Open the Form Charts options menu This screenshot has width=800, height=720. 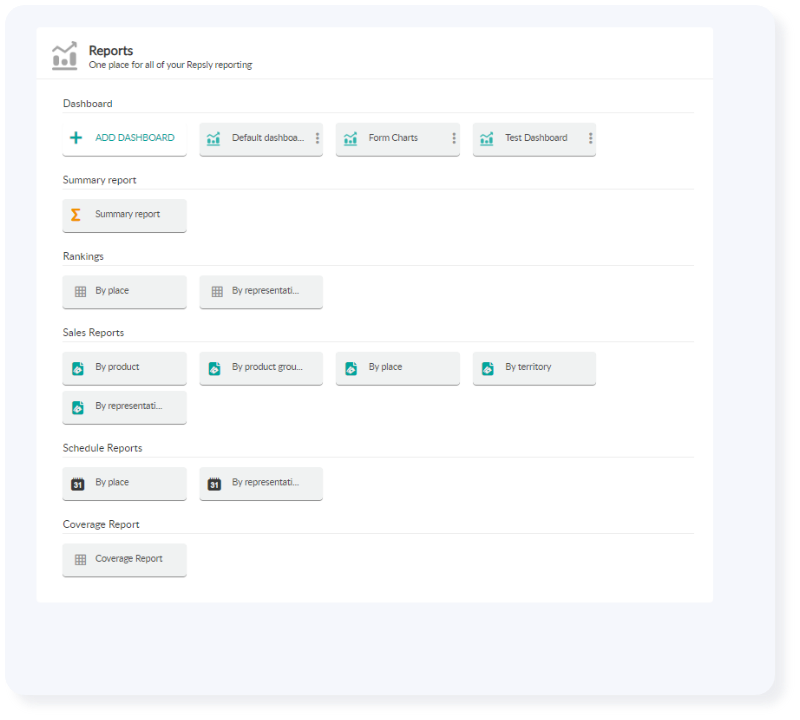pos(454,139)
